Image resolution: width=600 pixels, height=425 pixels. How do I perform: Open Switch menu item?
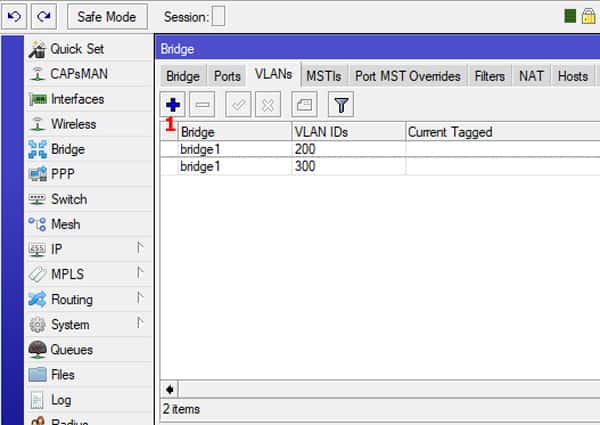(89, 199)
